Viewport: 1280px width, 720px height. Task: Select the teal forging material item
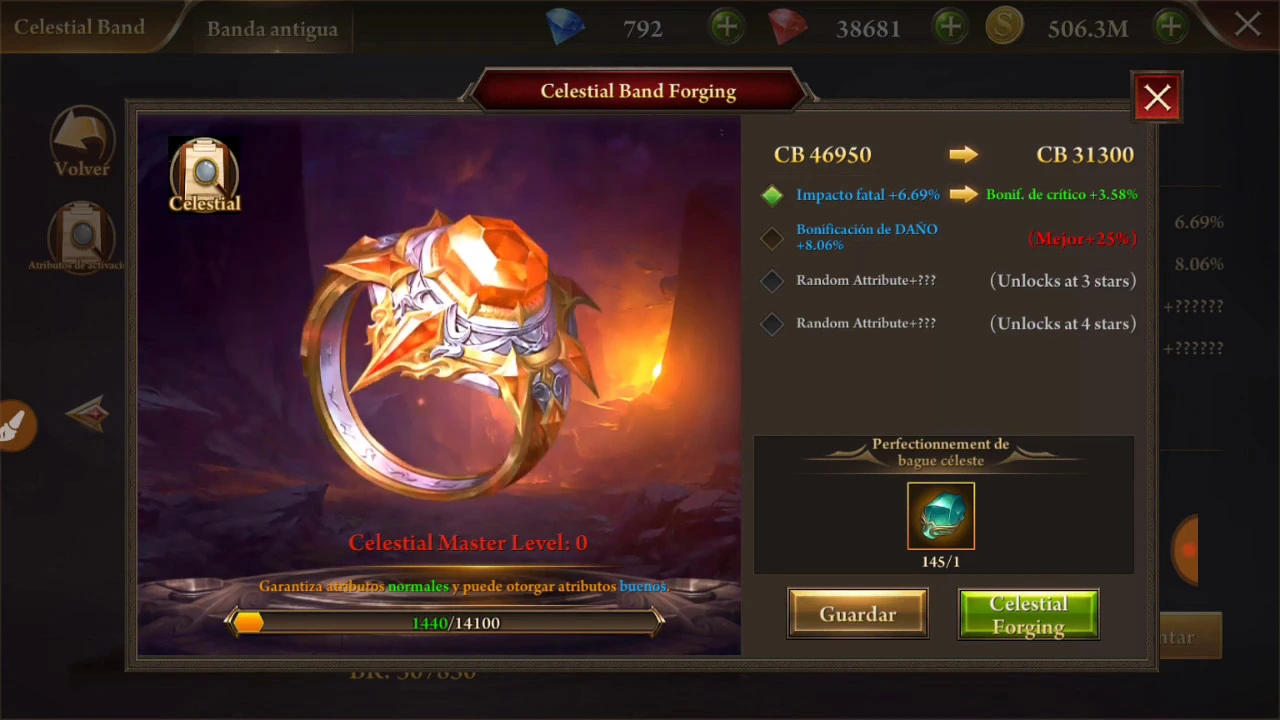(941, 516)
